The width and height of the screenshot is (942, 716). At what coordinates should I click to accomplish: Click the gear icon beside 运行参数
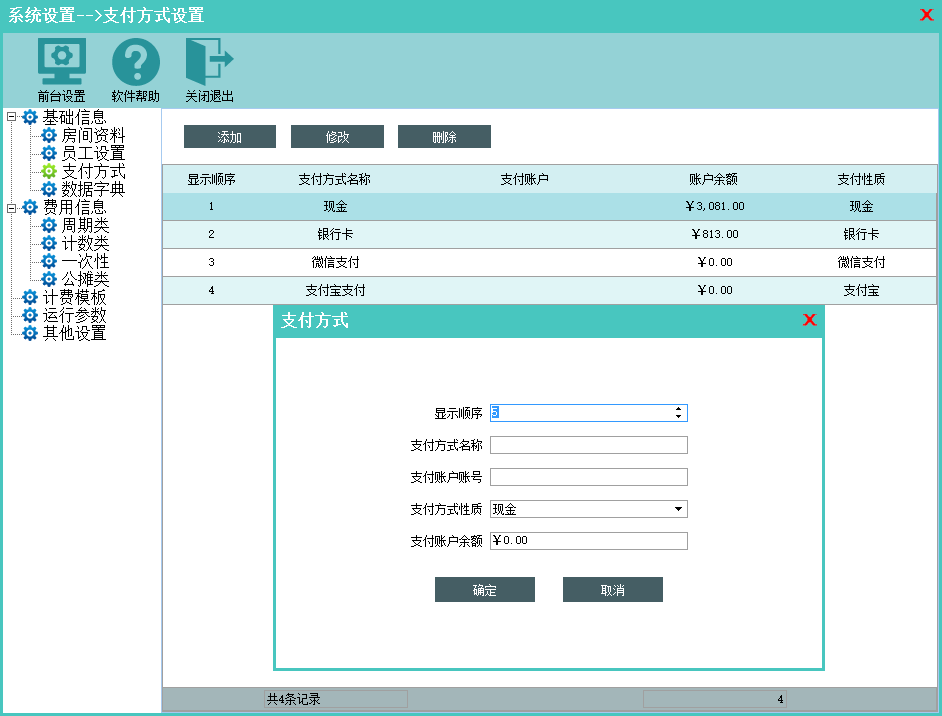pos(30,315)
